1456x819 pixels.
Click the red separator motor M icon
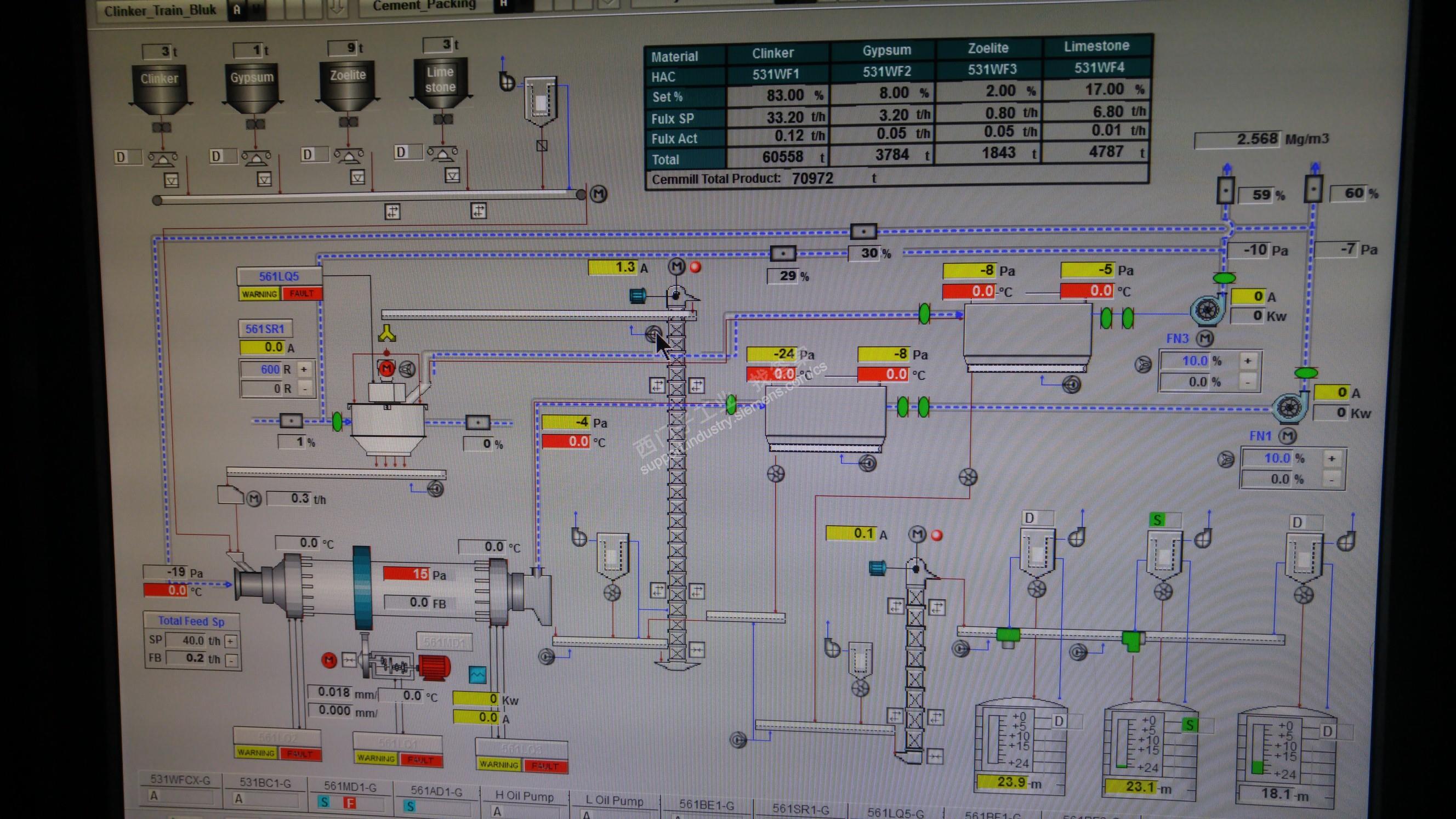point(386,368)
